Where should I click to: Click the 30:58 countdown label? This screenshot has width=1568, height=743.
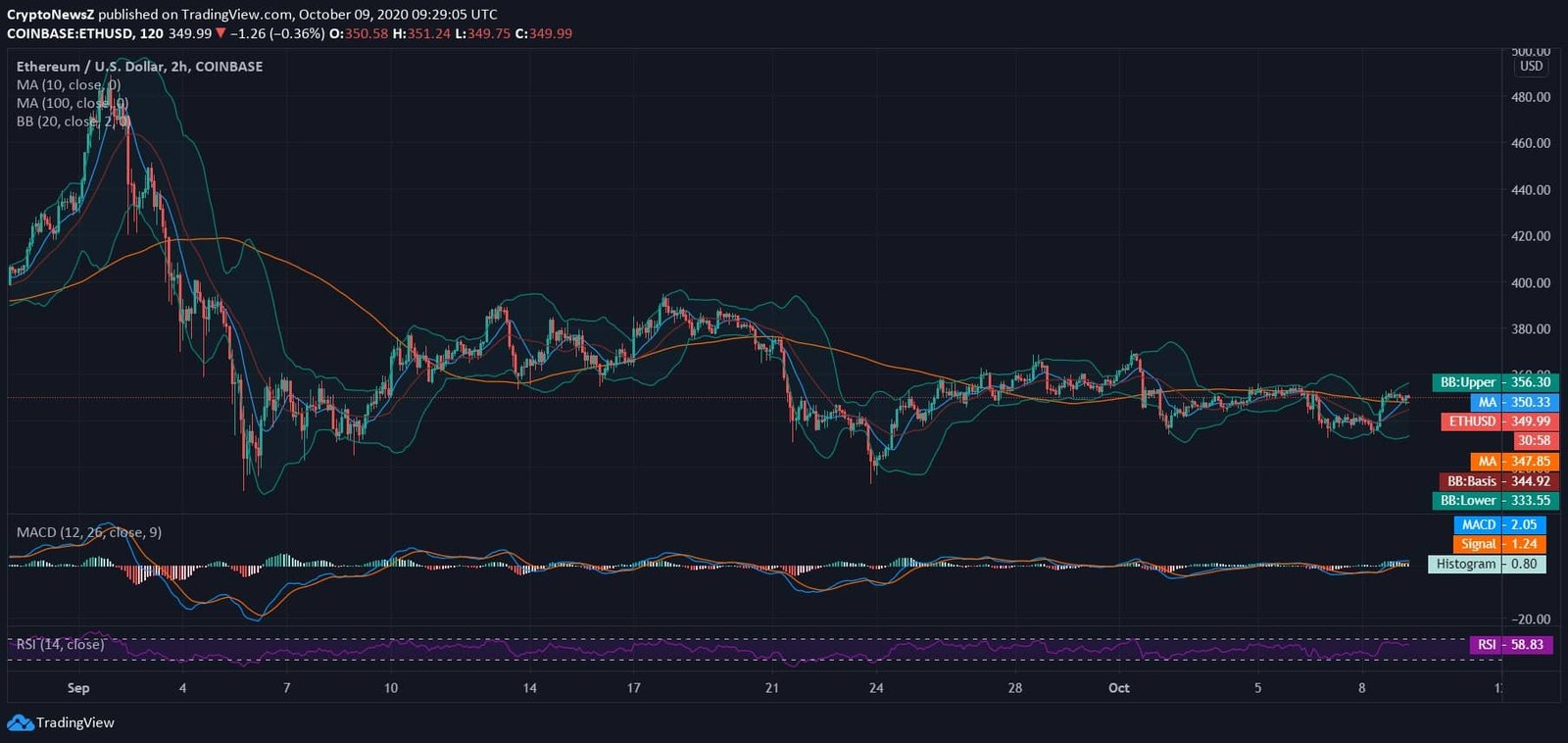click(x=1535, y=441)
